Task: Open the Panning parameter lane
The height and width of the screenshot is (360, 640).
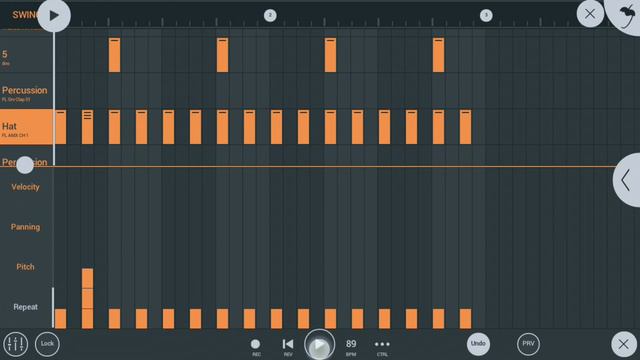Action: [x=25, y=227]
